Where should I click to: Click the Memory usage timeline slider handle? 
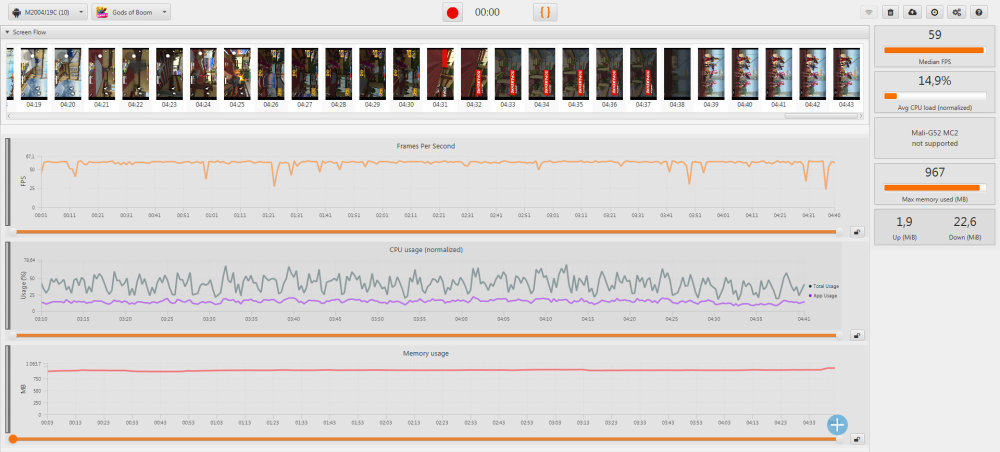12,438
